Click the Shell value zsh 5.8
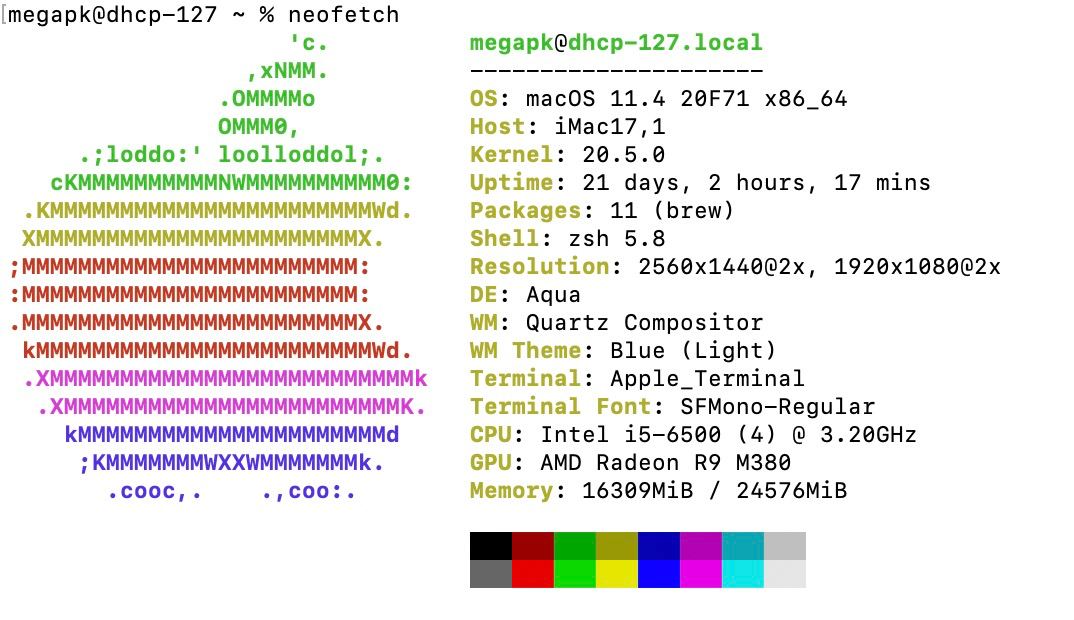The width and height of the screenshot is (1074, 620). pos(616,238)
